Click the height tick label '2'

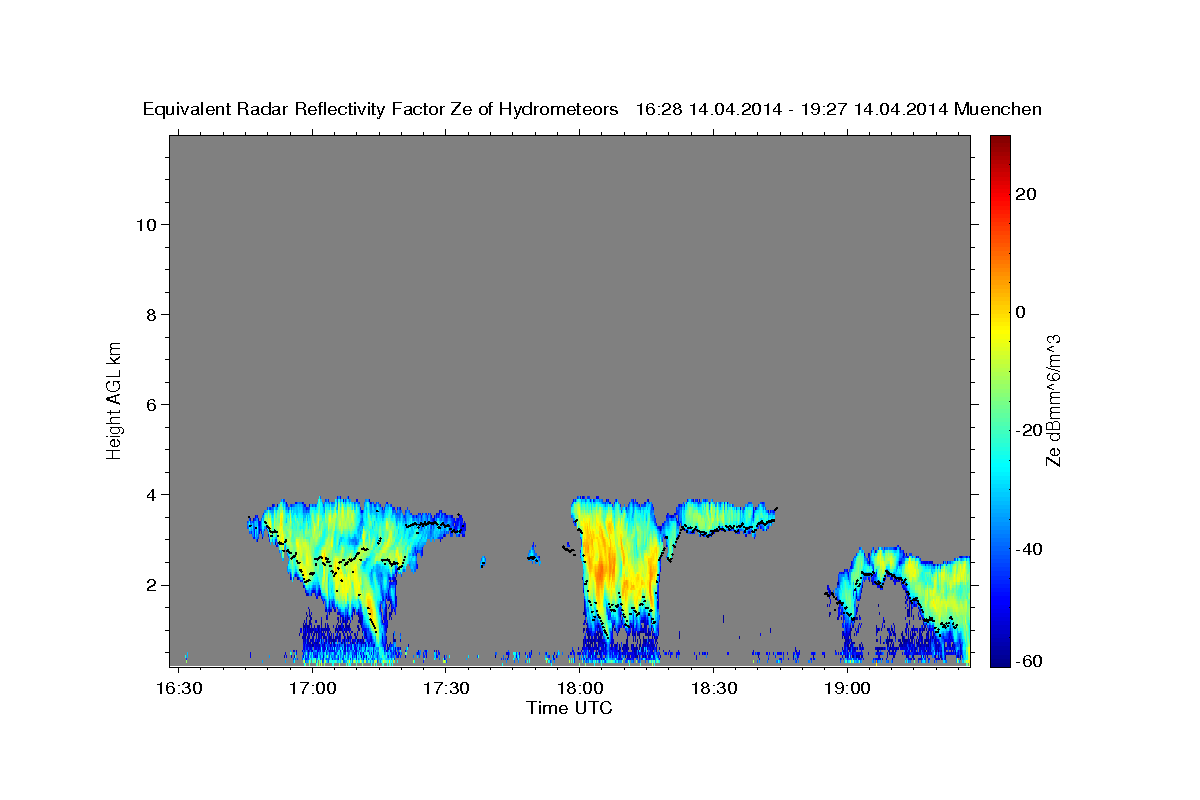coord(150,585)
